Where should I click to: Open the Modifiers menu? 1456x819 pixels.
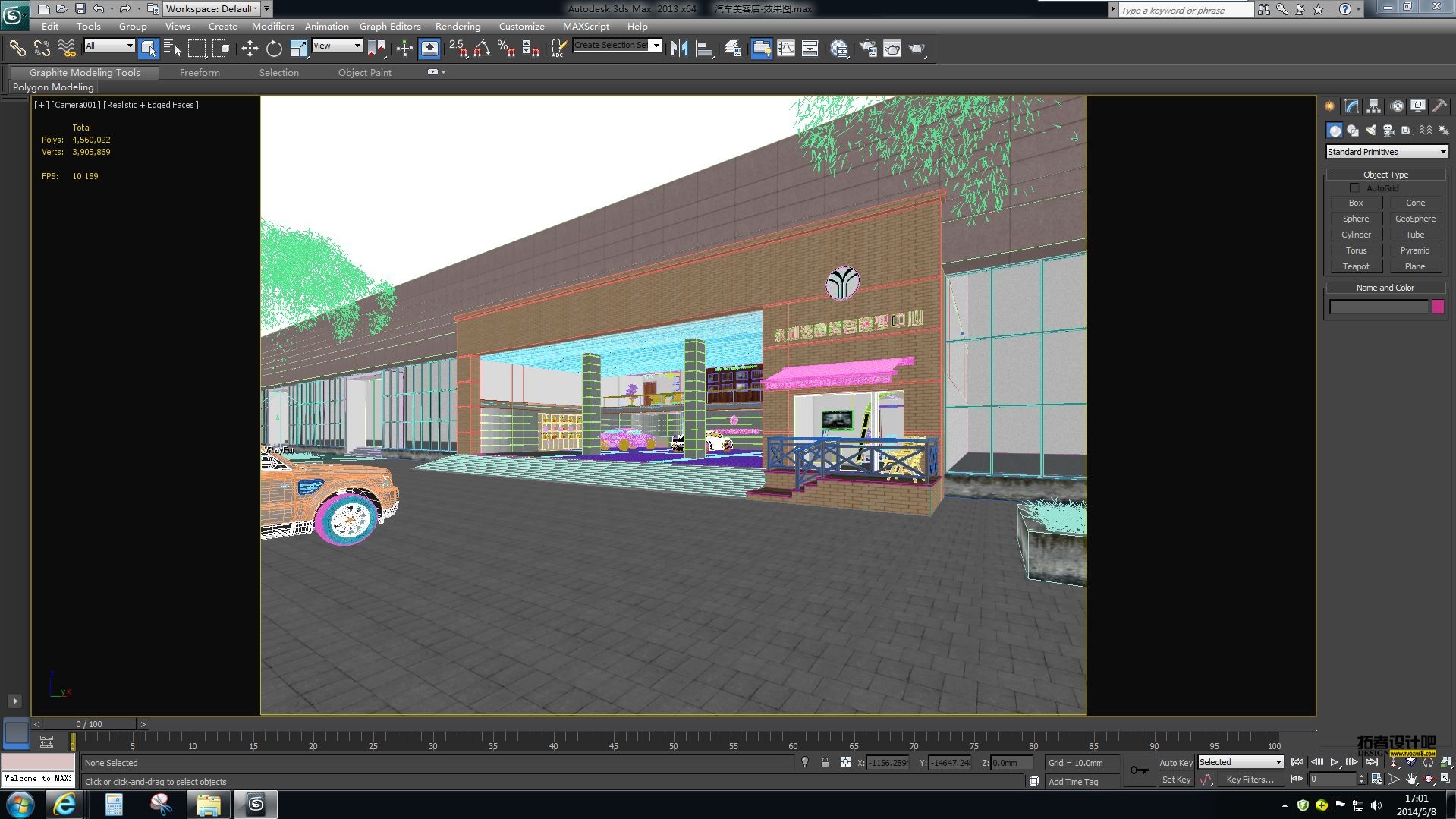tap(273, 26)
